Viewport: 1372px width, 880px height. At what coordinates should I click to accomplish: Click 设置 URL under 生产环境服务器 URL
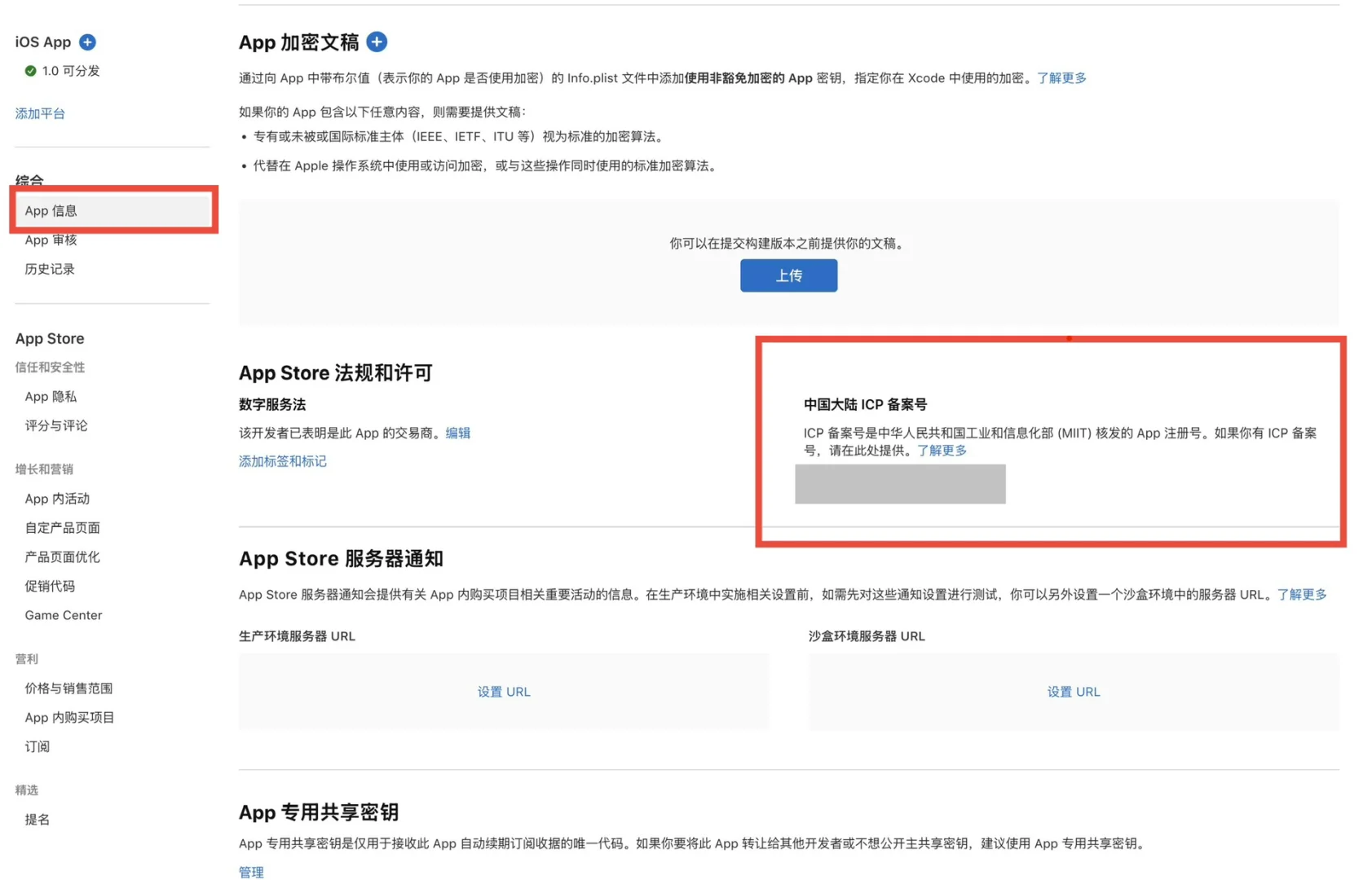pyautogui.click(x=504, y=691)
